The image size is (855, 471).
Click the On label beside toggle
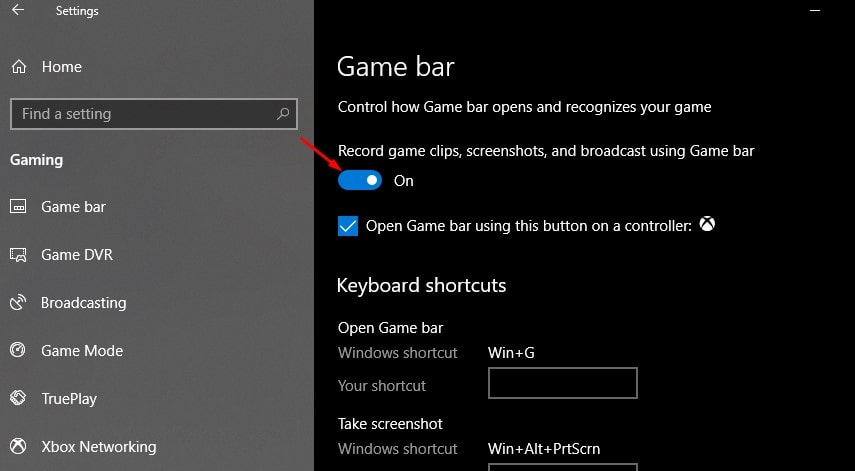[x=404, y=181]
